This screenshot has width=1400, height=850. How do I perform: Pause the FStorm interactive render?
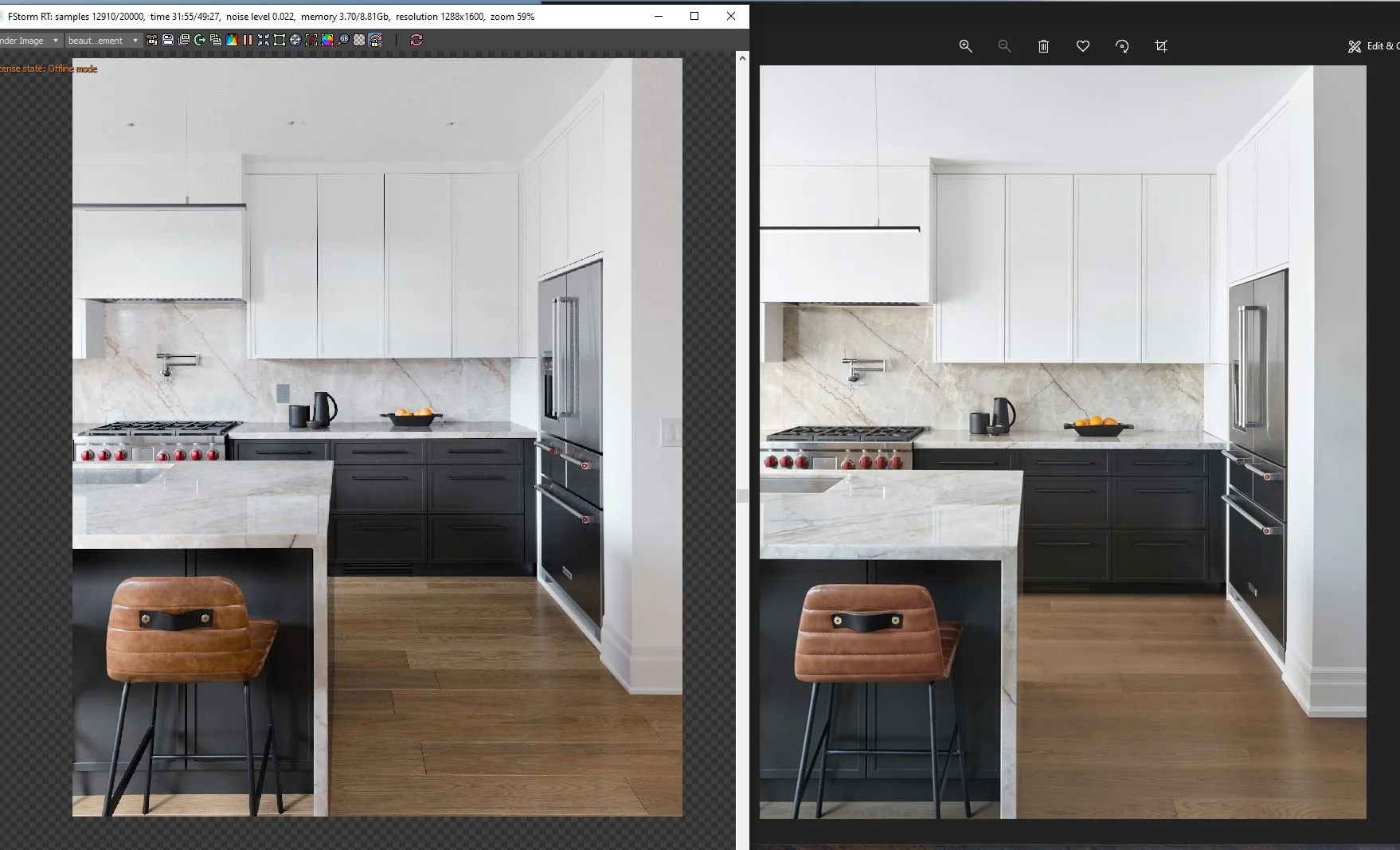248,40
